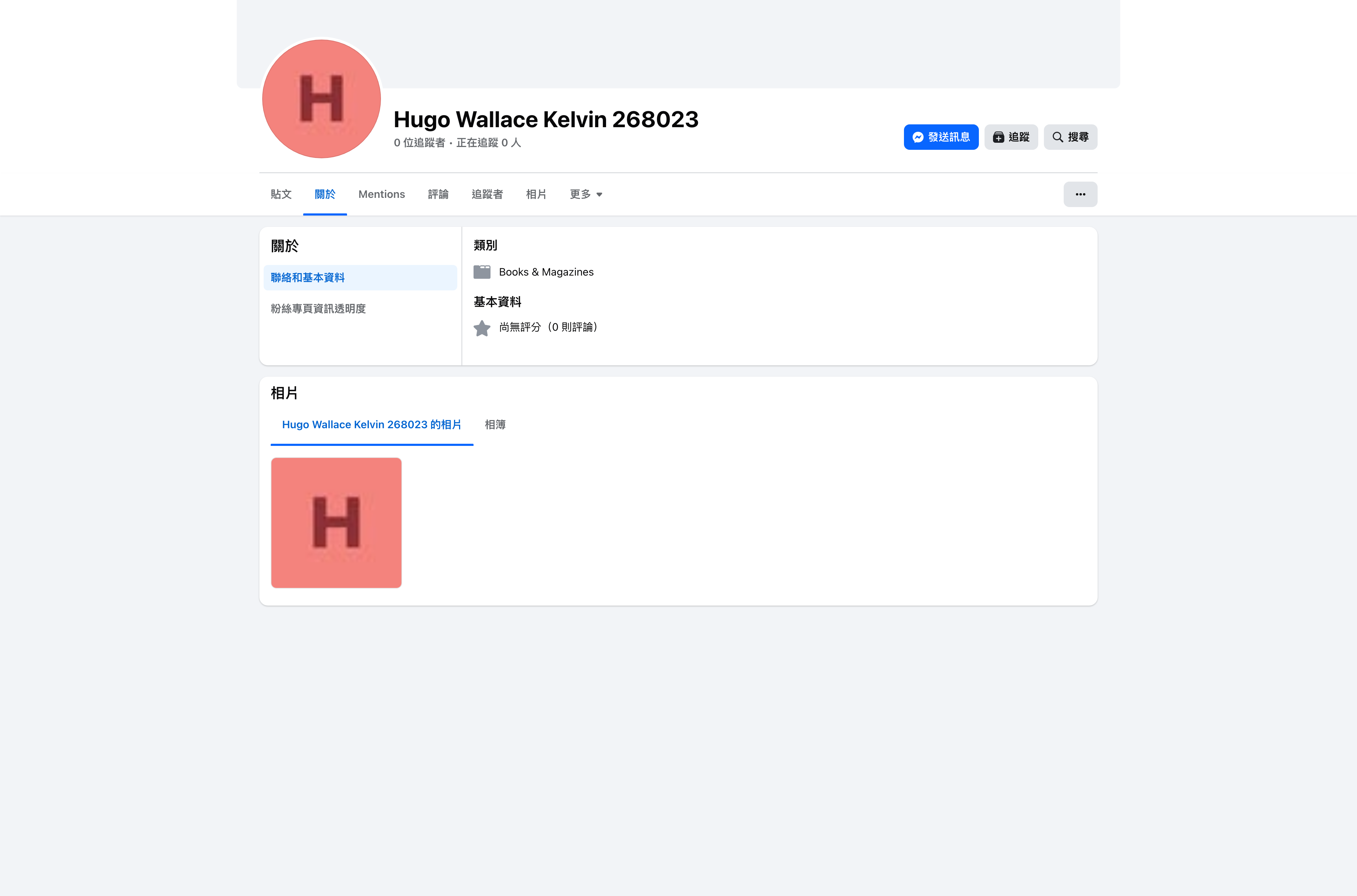
Task: Click the Messenger icon on 發送訊息 button
Action: [918, 137]
